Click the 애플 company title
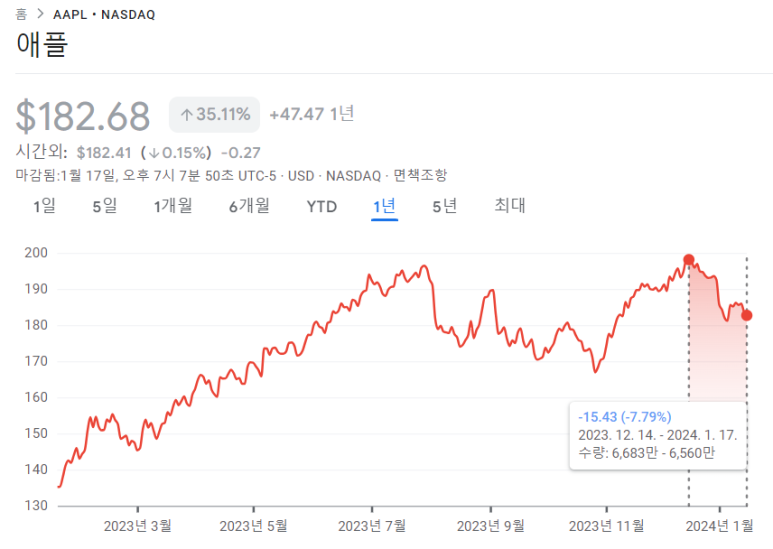 42,44
